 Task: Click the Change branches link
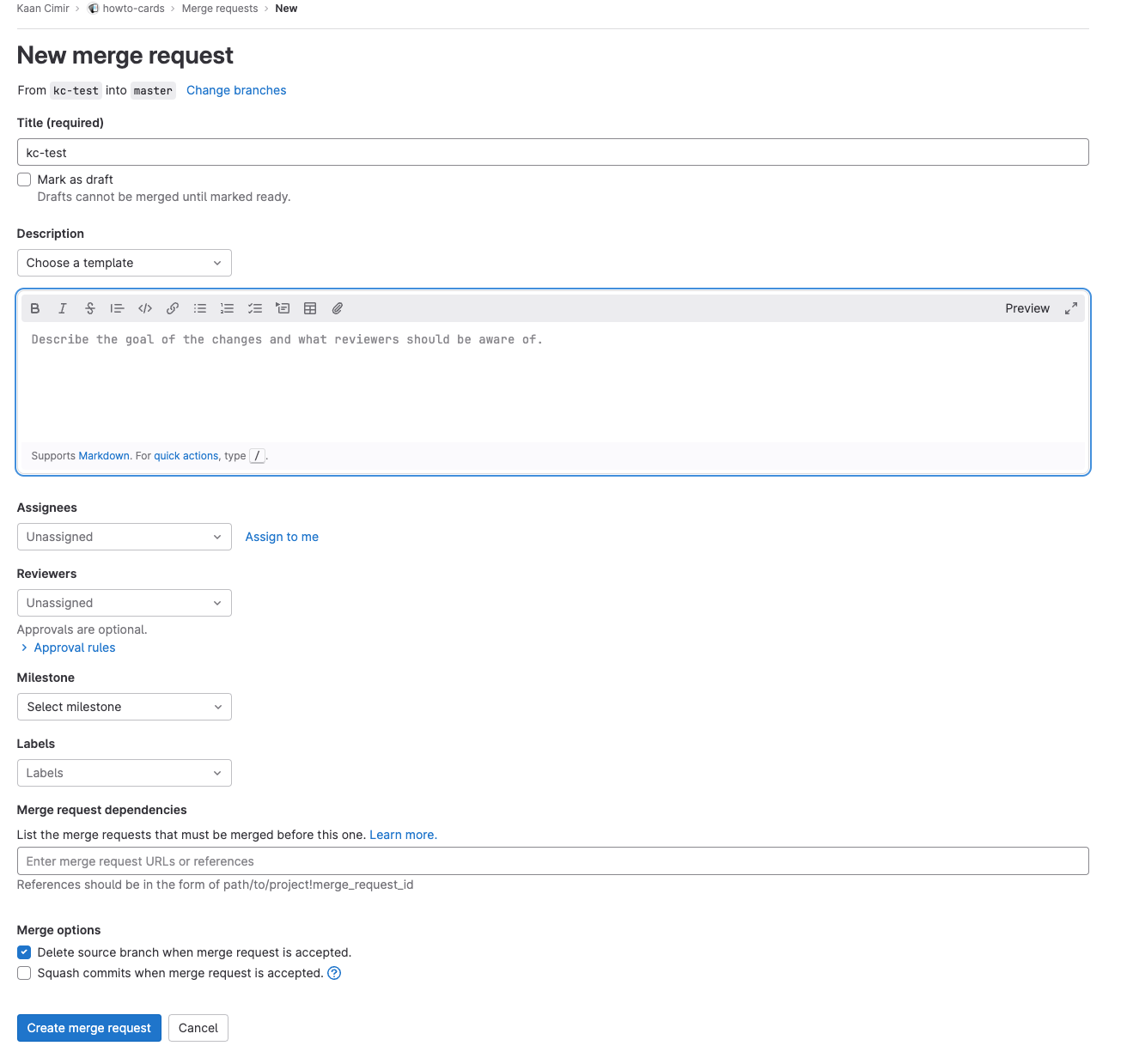[x=236, y=90]
